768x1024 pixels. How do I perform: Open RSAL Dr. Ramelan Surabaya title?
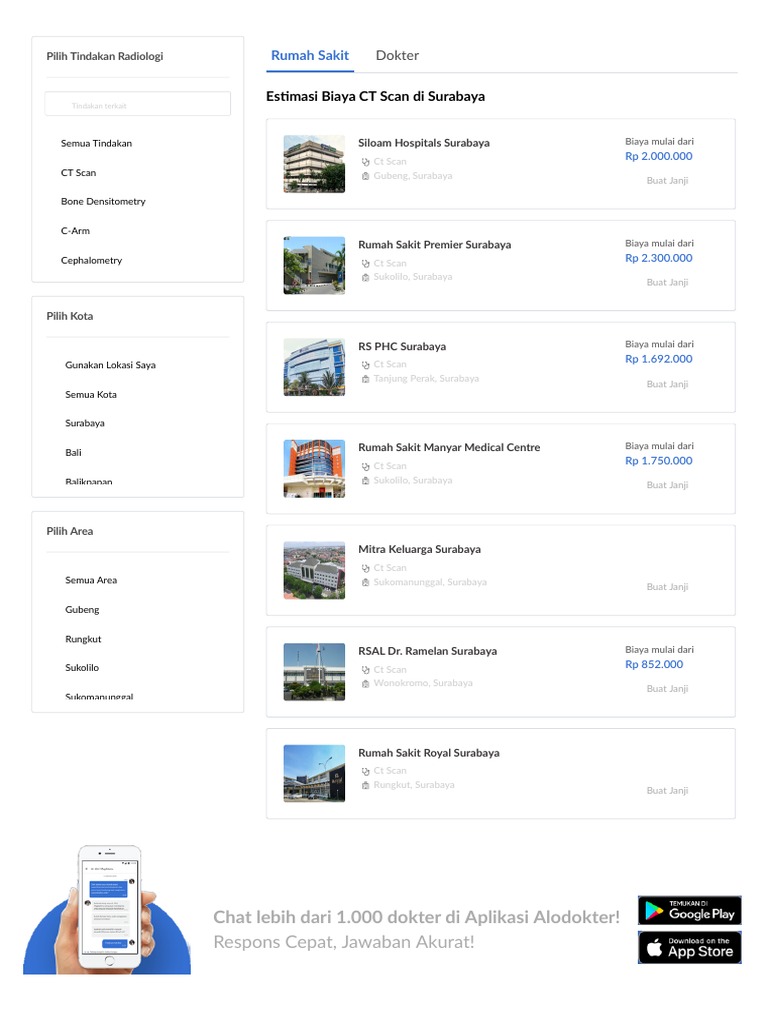(x=427, y=651)
